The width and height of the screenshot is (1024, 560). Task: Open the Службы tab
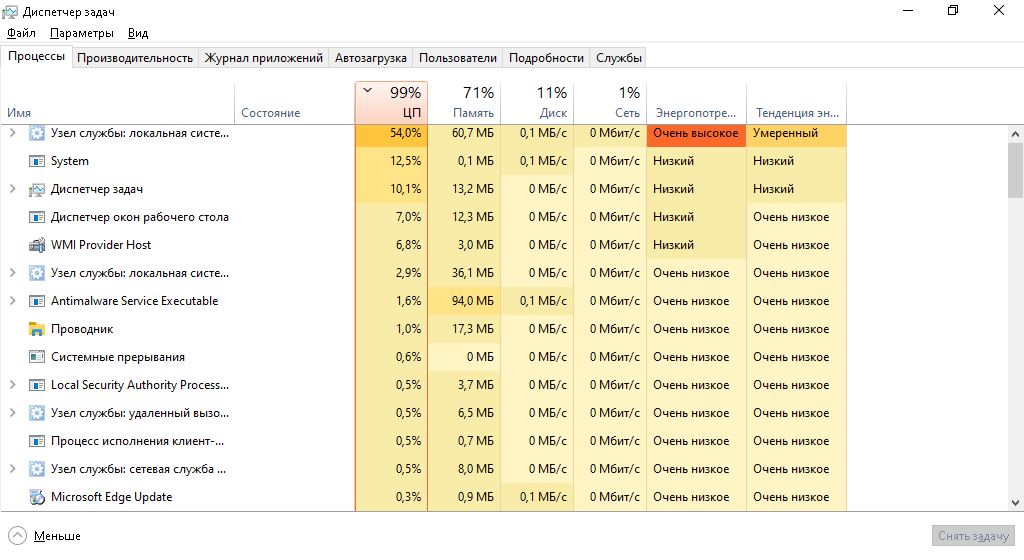(x=618, y=58)
